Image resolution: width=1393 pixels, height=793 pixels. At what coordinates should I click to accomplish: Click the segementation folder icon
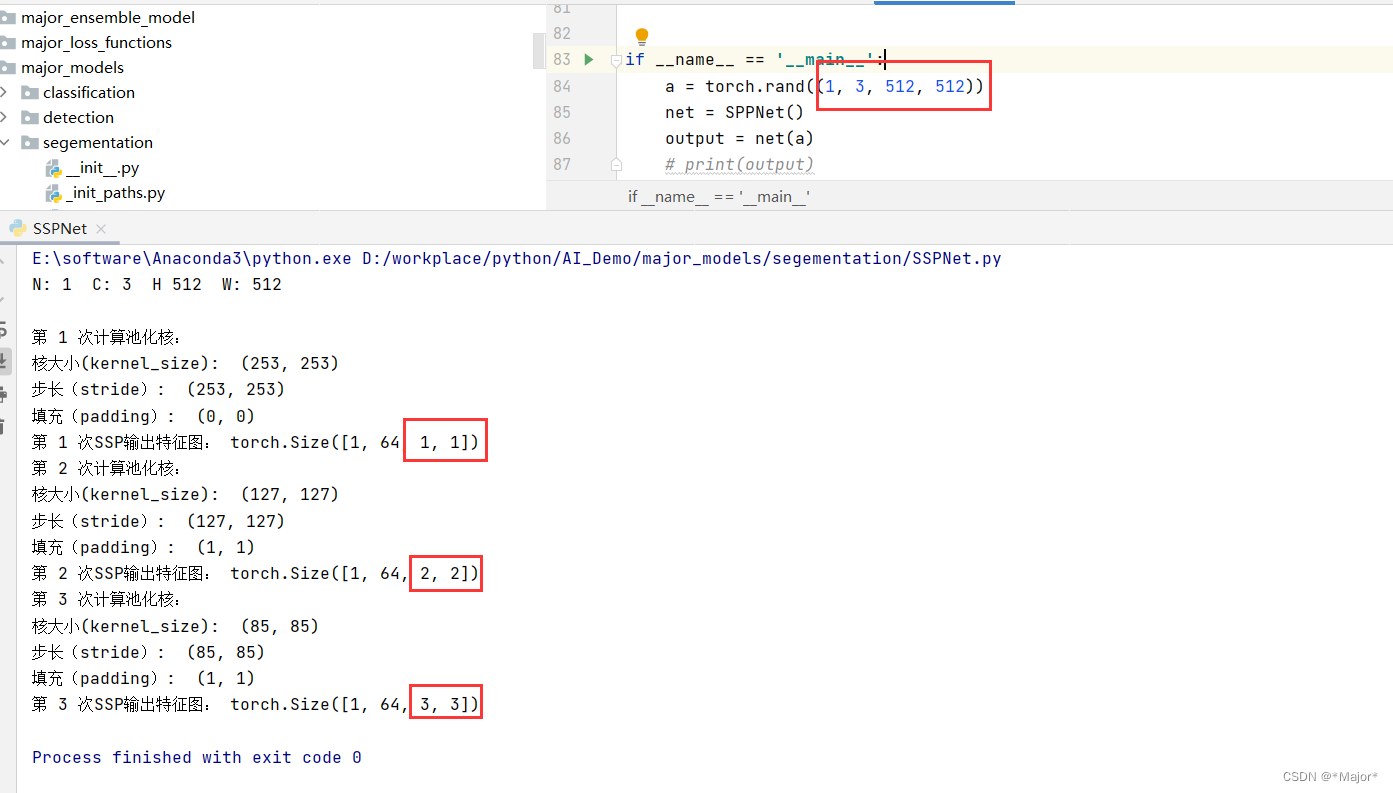coord(29,143)
